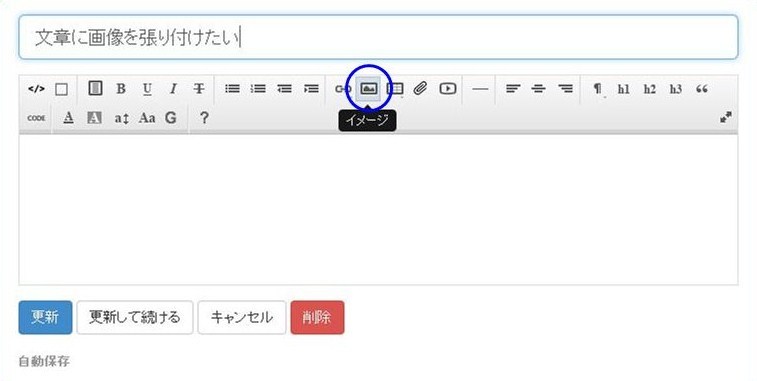Toggle bold formatting

121,89
